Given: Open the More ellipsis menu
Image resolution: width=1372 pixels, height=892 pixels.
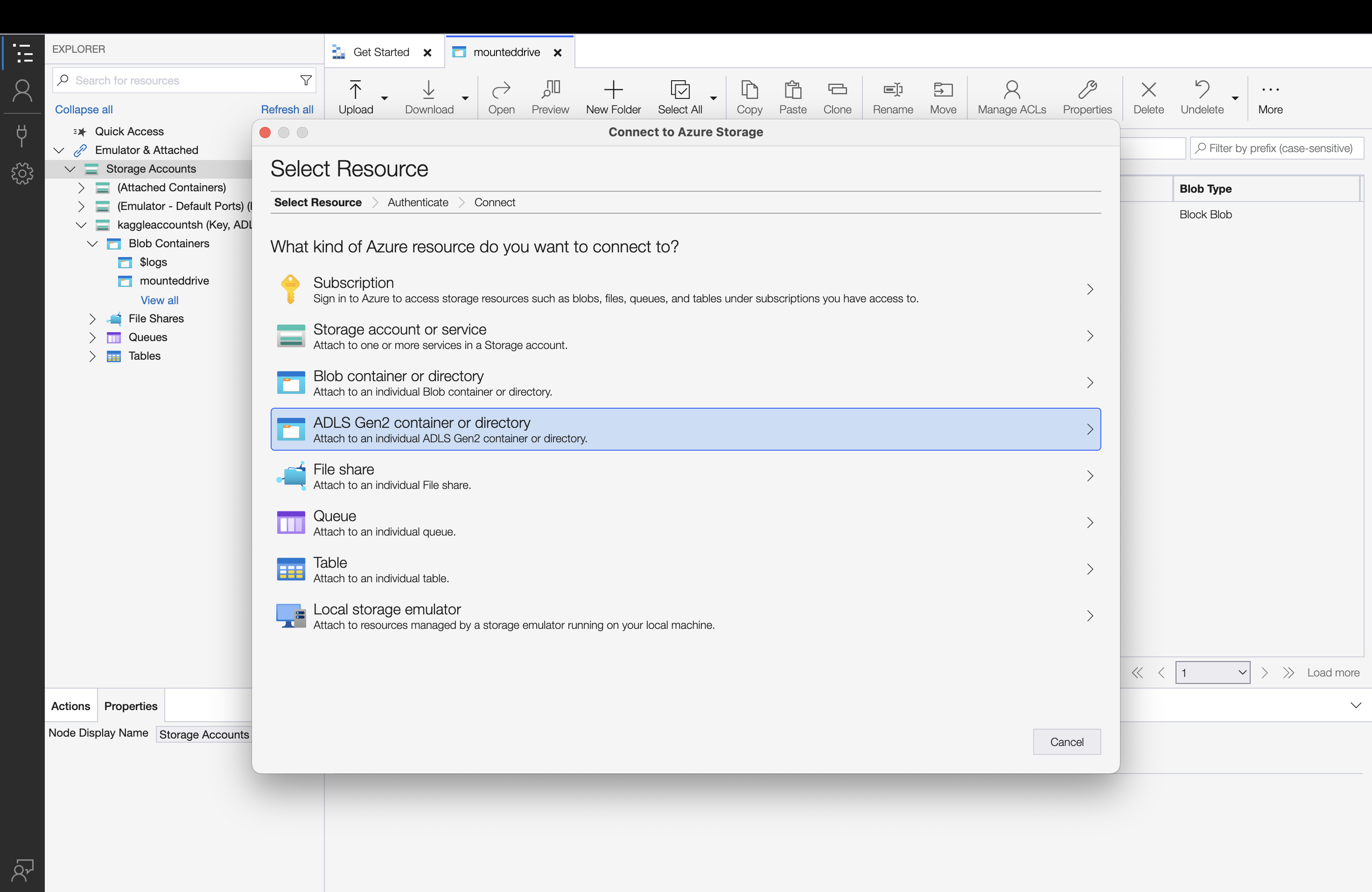Looking at the screenshot, I should [1270, 98].
